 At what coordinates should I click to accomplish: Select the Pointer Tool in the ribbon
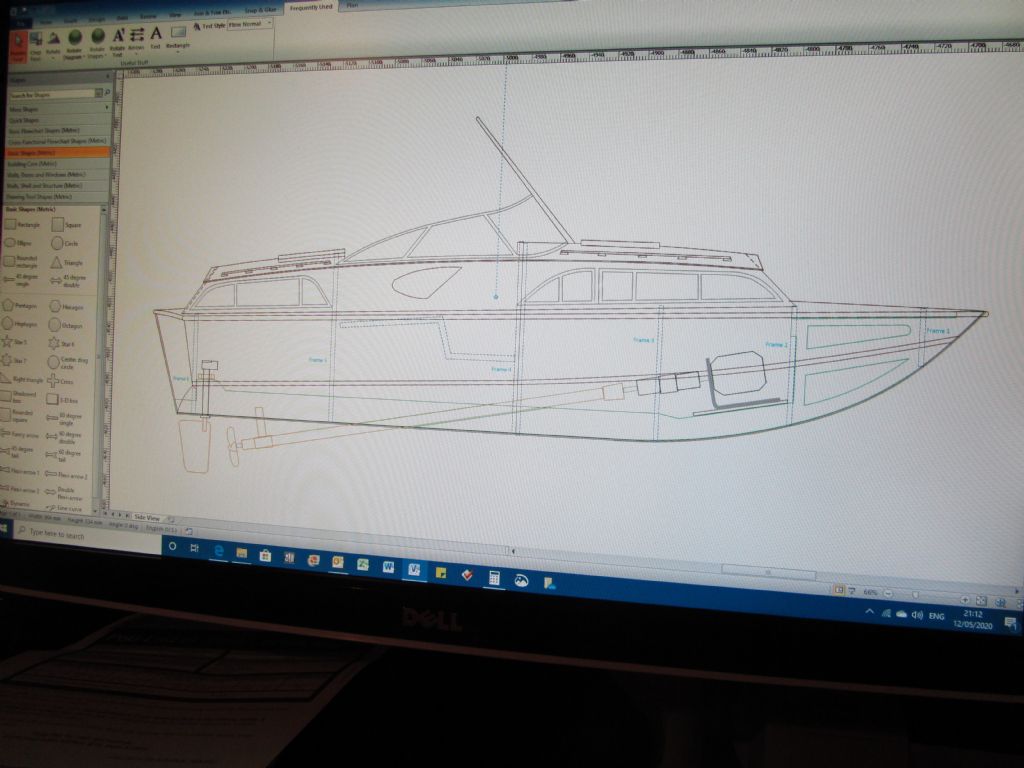(x=18, y=47)
